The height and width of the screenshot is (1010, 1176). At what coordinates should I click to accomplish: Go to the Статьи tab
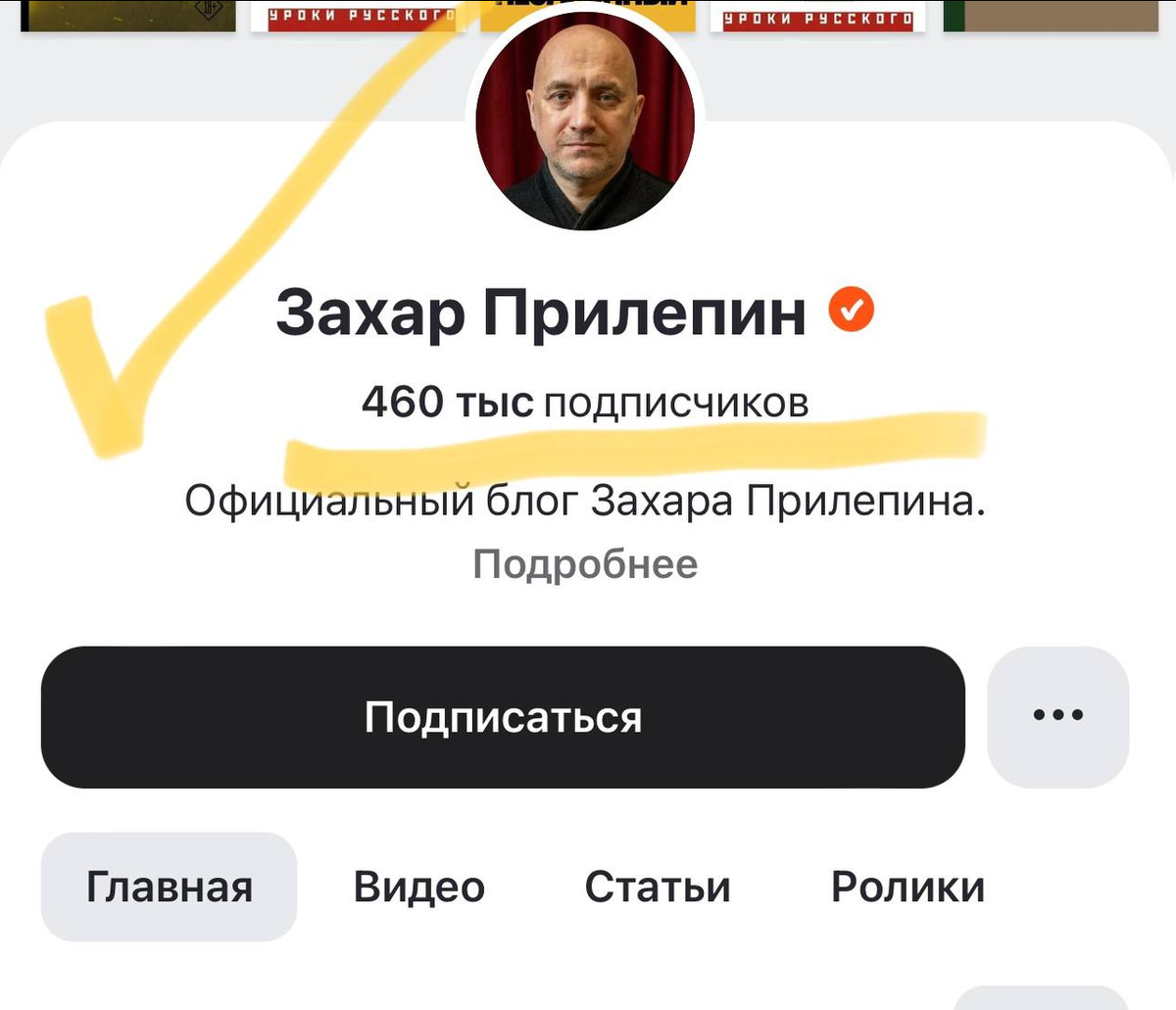pyautogui.click(x=658, y=887)
